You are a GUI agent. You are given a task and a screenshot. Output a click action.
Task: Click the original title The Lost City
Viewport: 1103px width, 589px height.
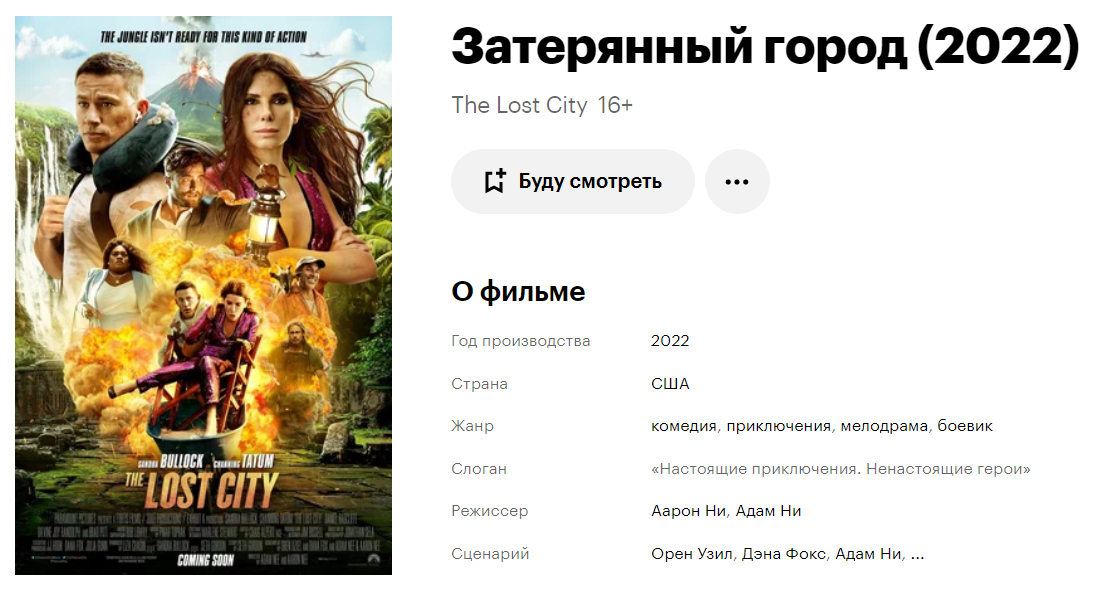(519, 105)
